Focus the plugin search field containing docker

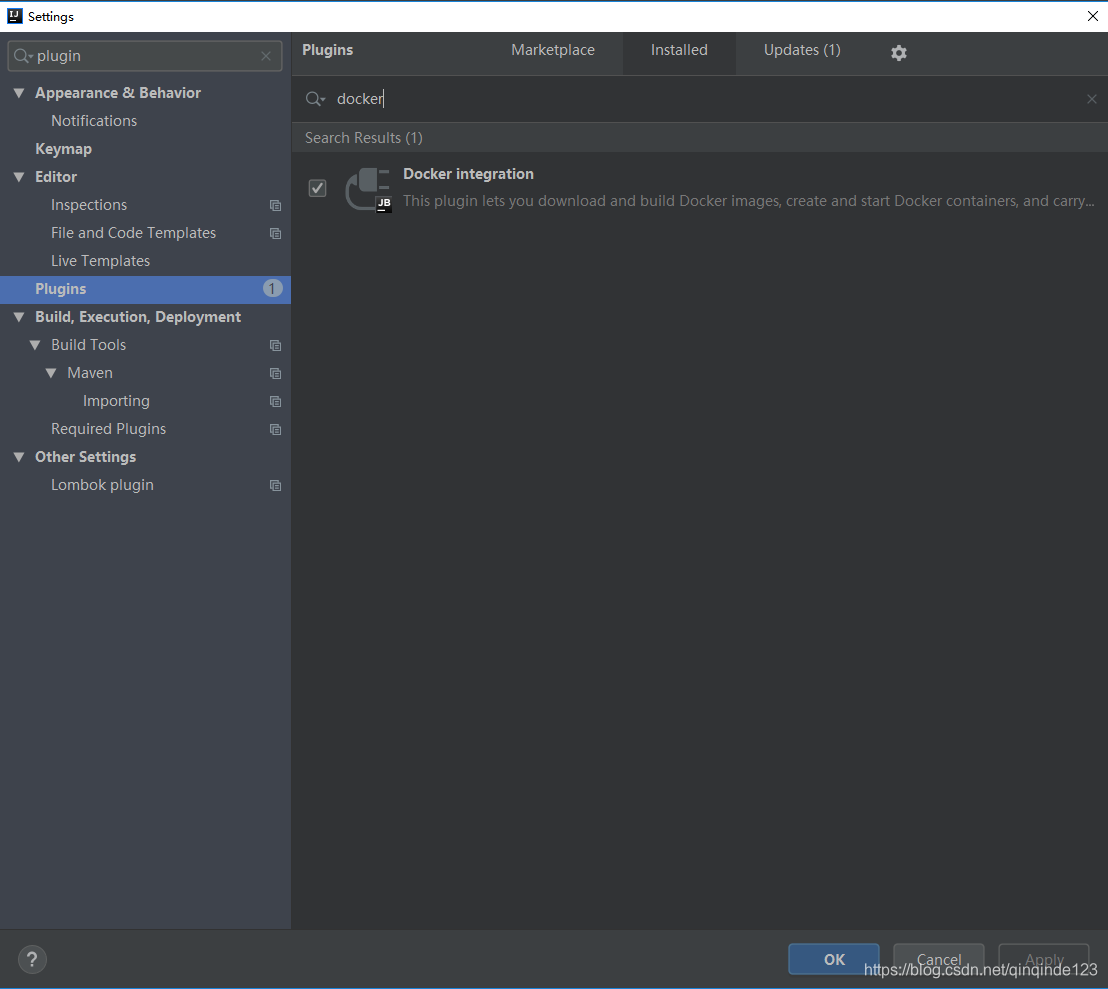click(x=700, y=99)
